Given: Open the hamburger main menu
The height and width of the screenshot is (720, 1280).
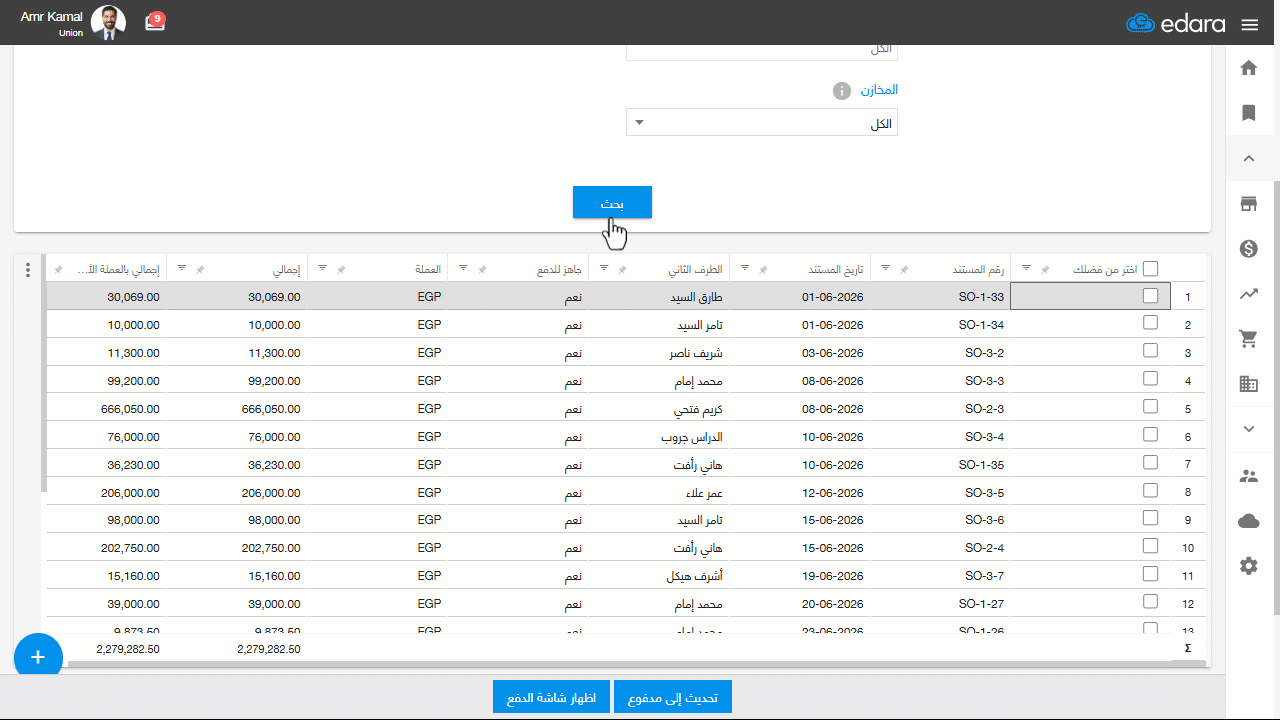Looking at the screenshot, I should pos(1249,25).
